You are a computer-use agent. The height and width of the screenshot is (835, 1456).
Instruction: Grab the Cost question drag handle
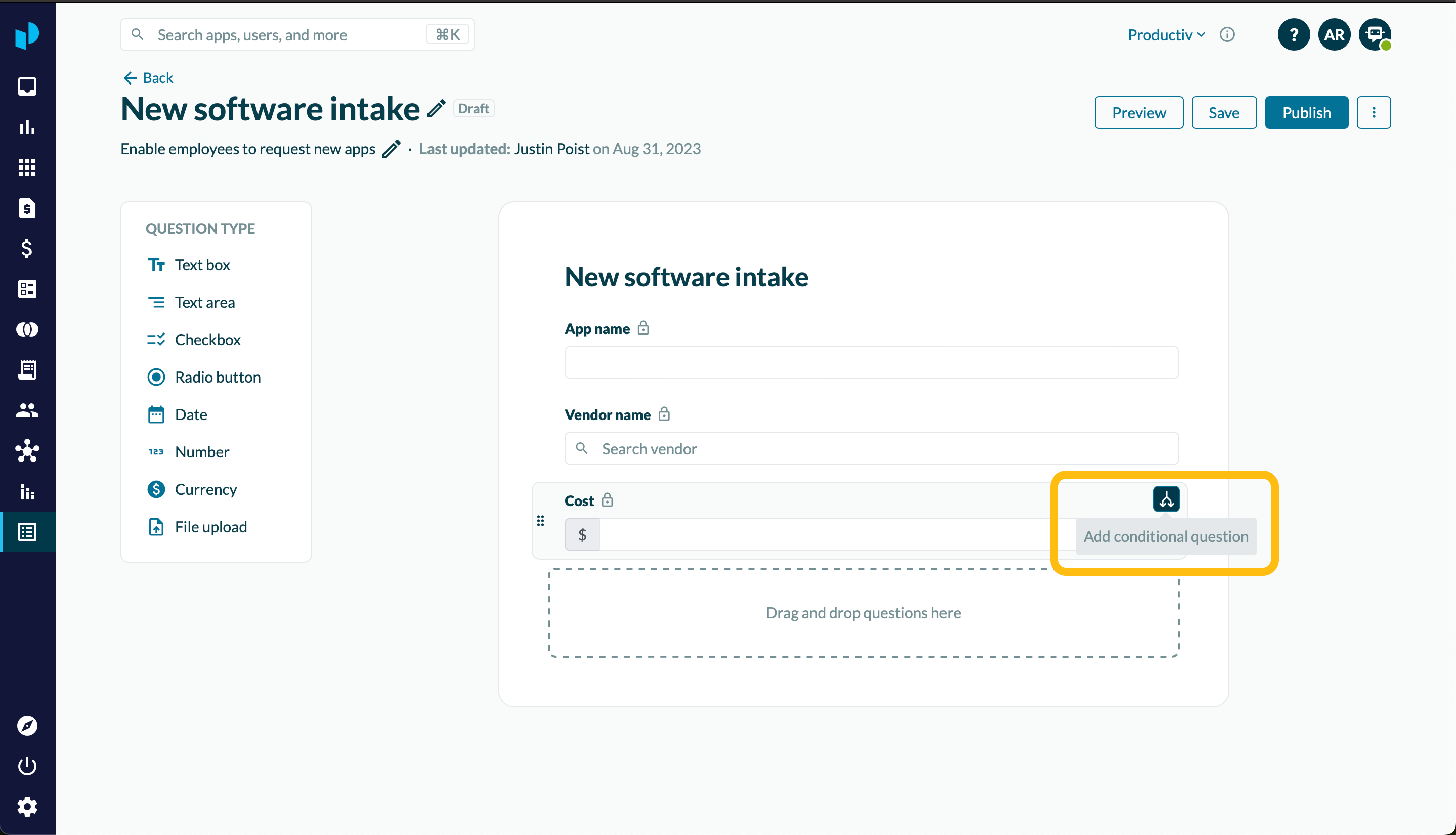coord(540,521)
